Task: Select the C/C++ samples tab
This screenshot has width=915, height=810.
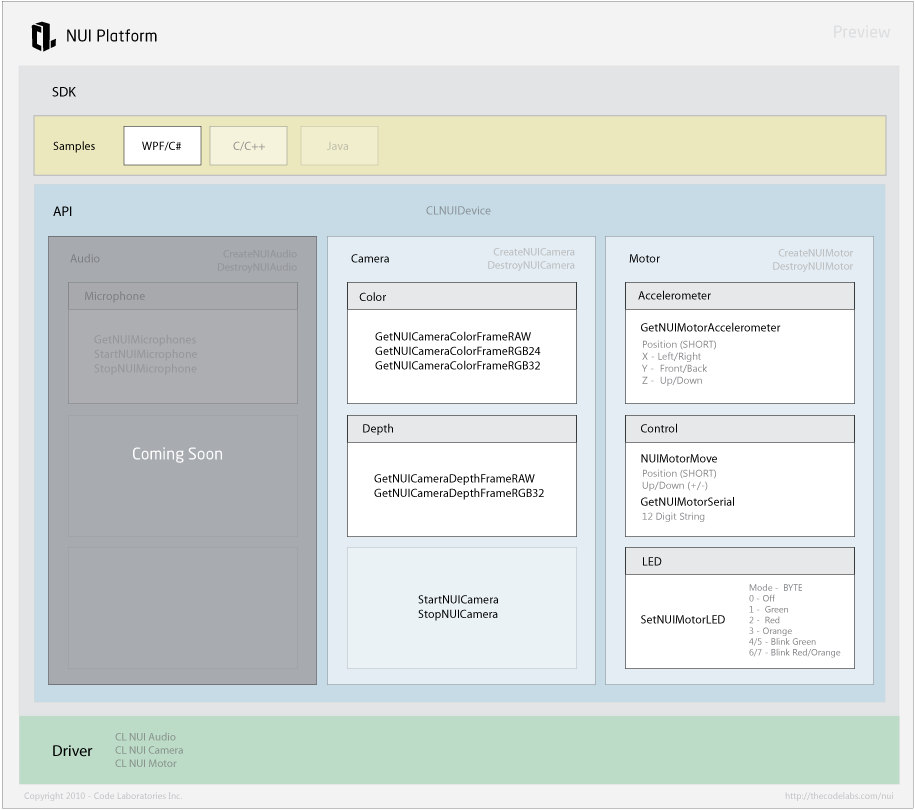Action: tap(248, 146)
